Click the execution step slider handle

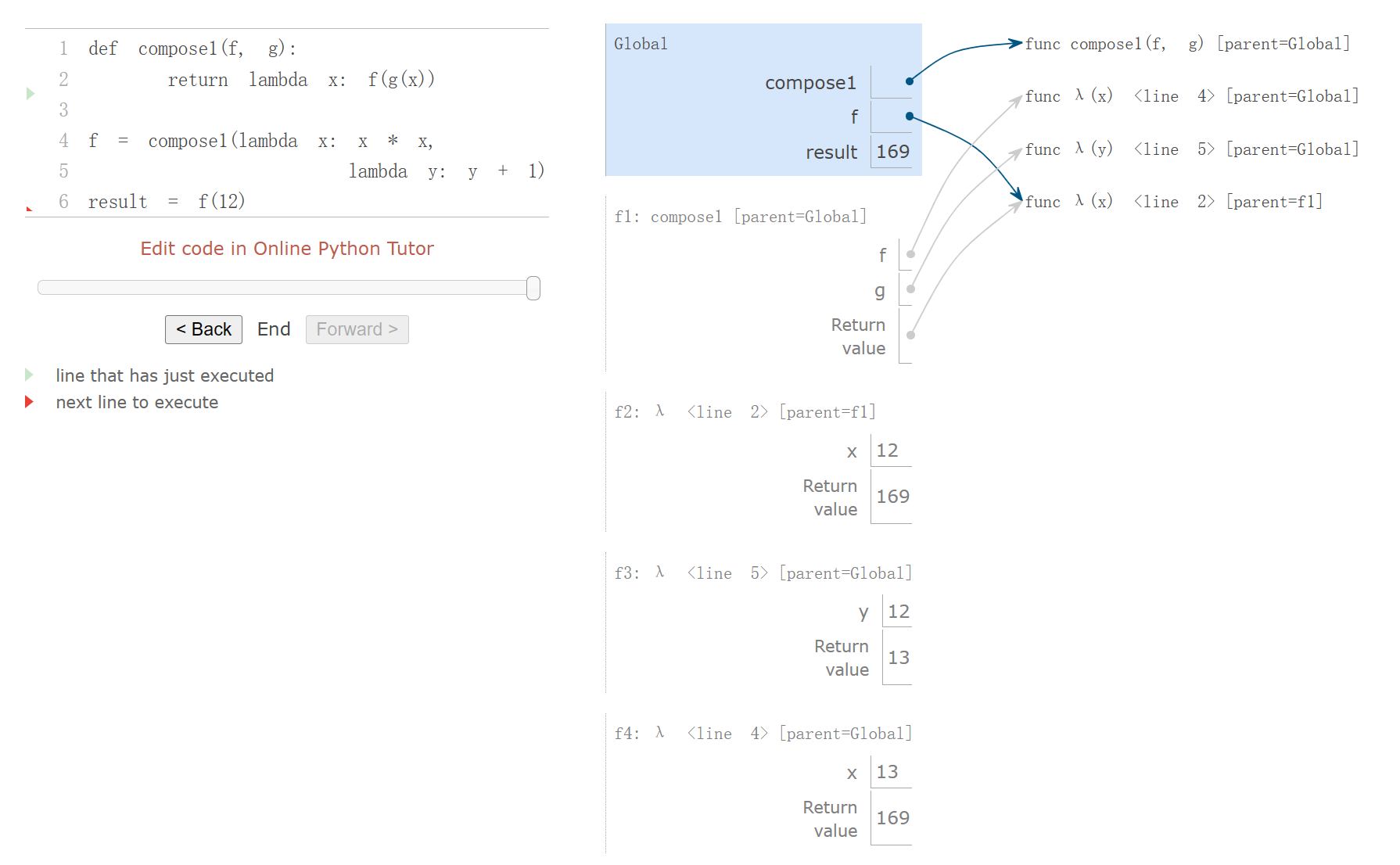pos(533,289)
